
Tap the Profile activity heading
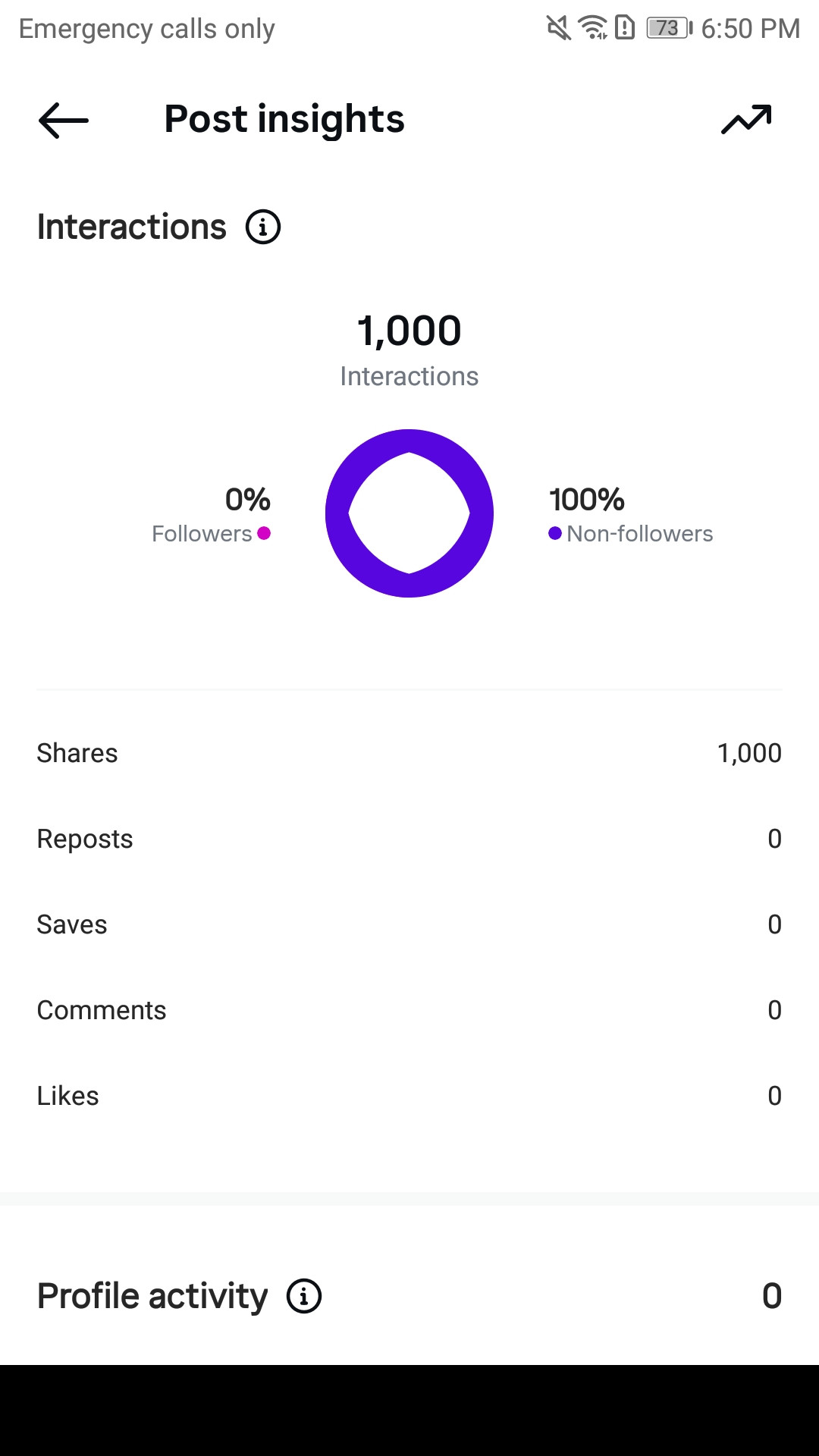pyautogui.click(x=152, y=1296)
